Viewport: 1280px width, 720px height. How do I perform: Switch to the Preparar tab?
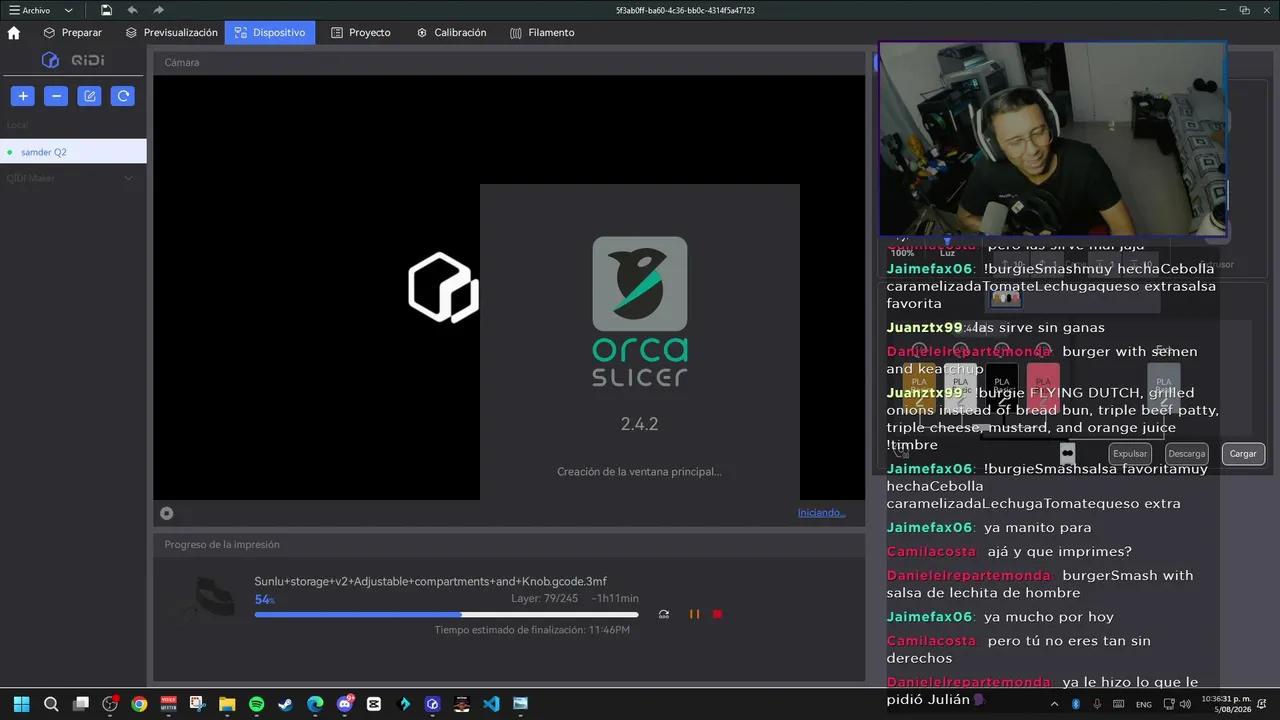pos(72,32)
